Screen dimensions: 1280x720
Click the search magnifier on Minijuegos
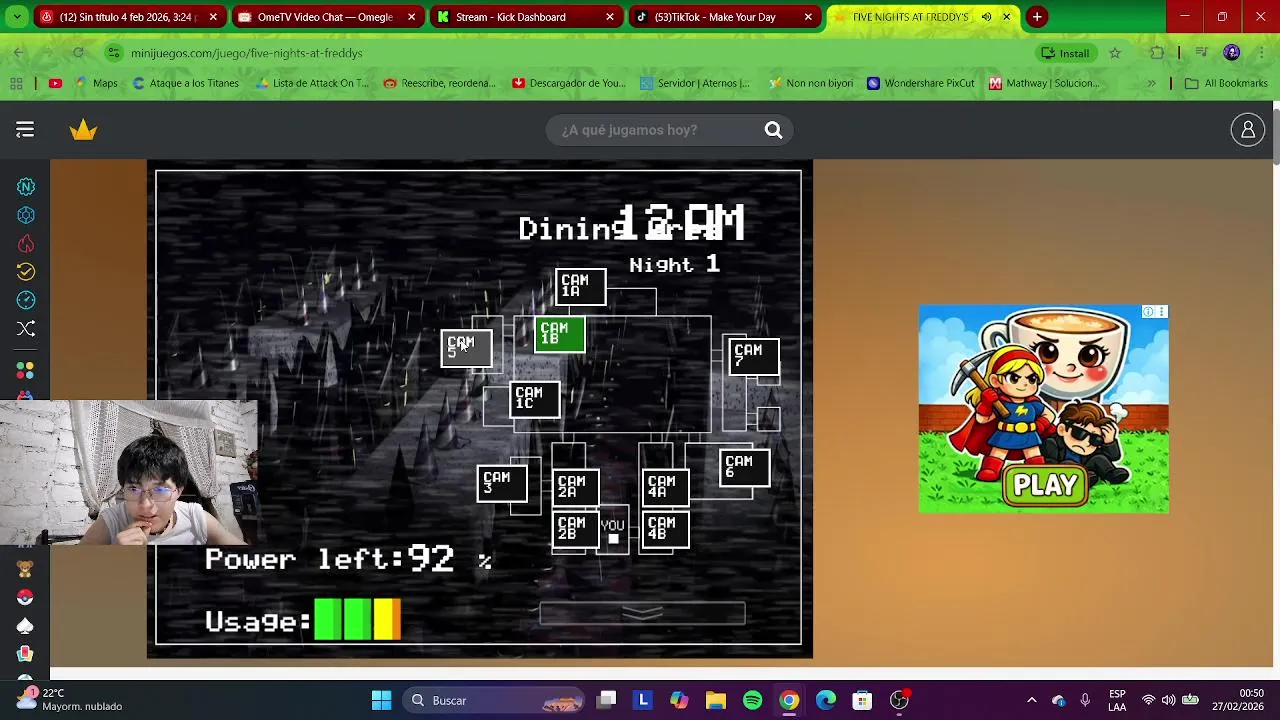click(773, 130)
